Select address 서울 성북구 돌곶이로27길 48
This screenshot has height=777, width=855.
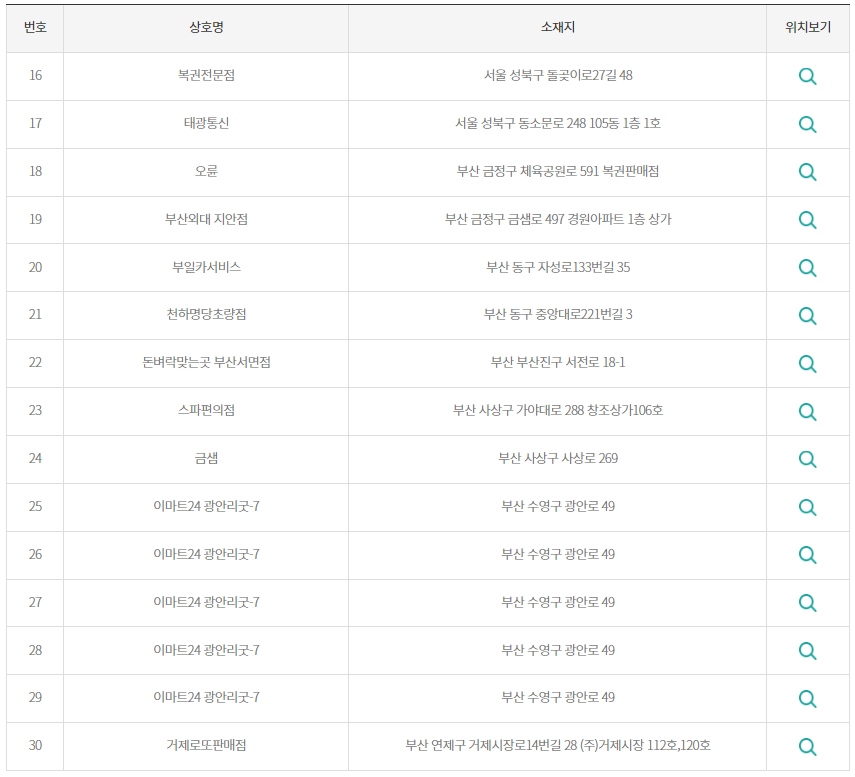(x=558, y=75)
